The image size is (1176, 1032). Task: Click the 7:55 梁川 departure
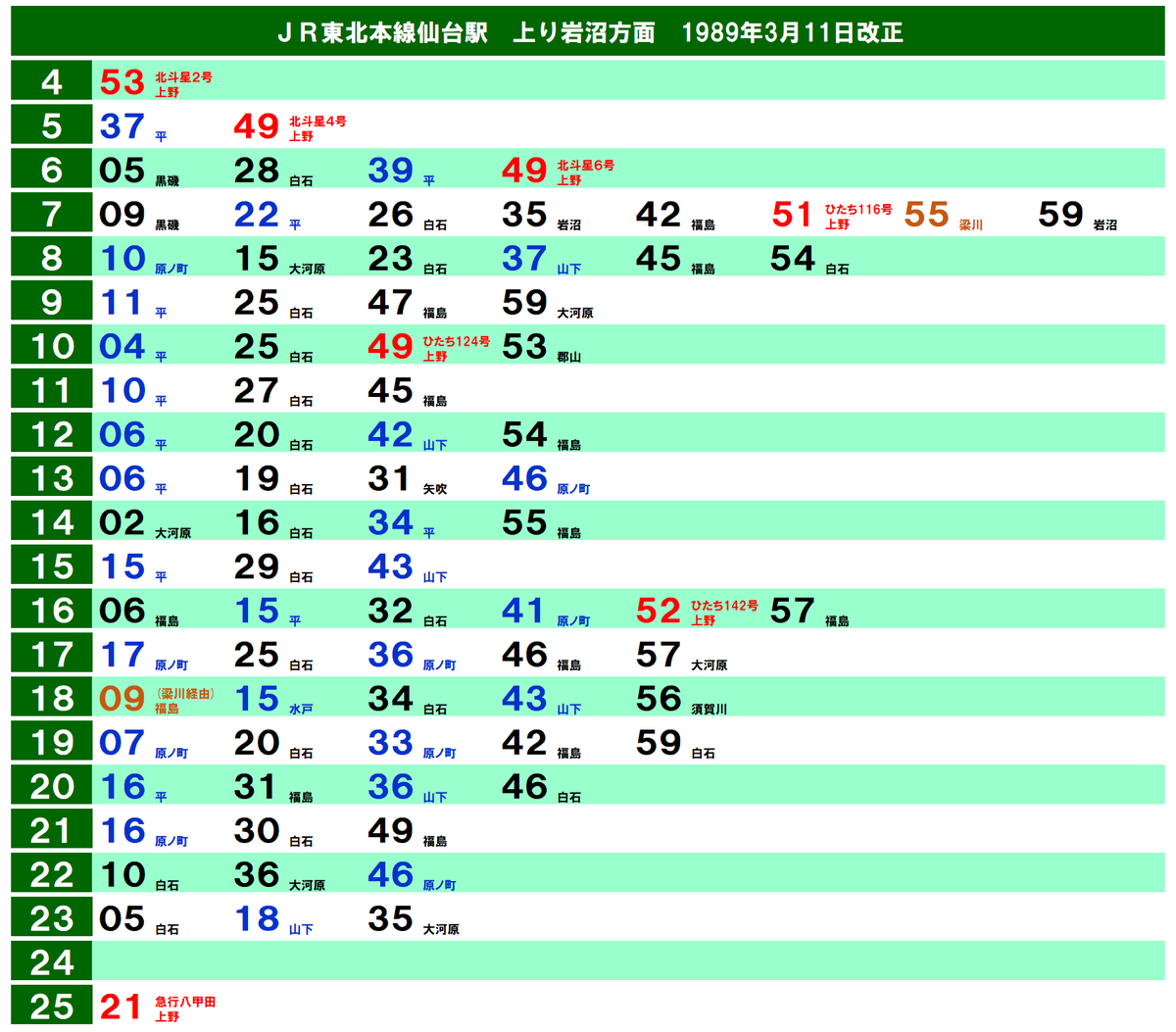[943, 215]
